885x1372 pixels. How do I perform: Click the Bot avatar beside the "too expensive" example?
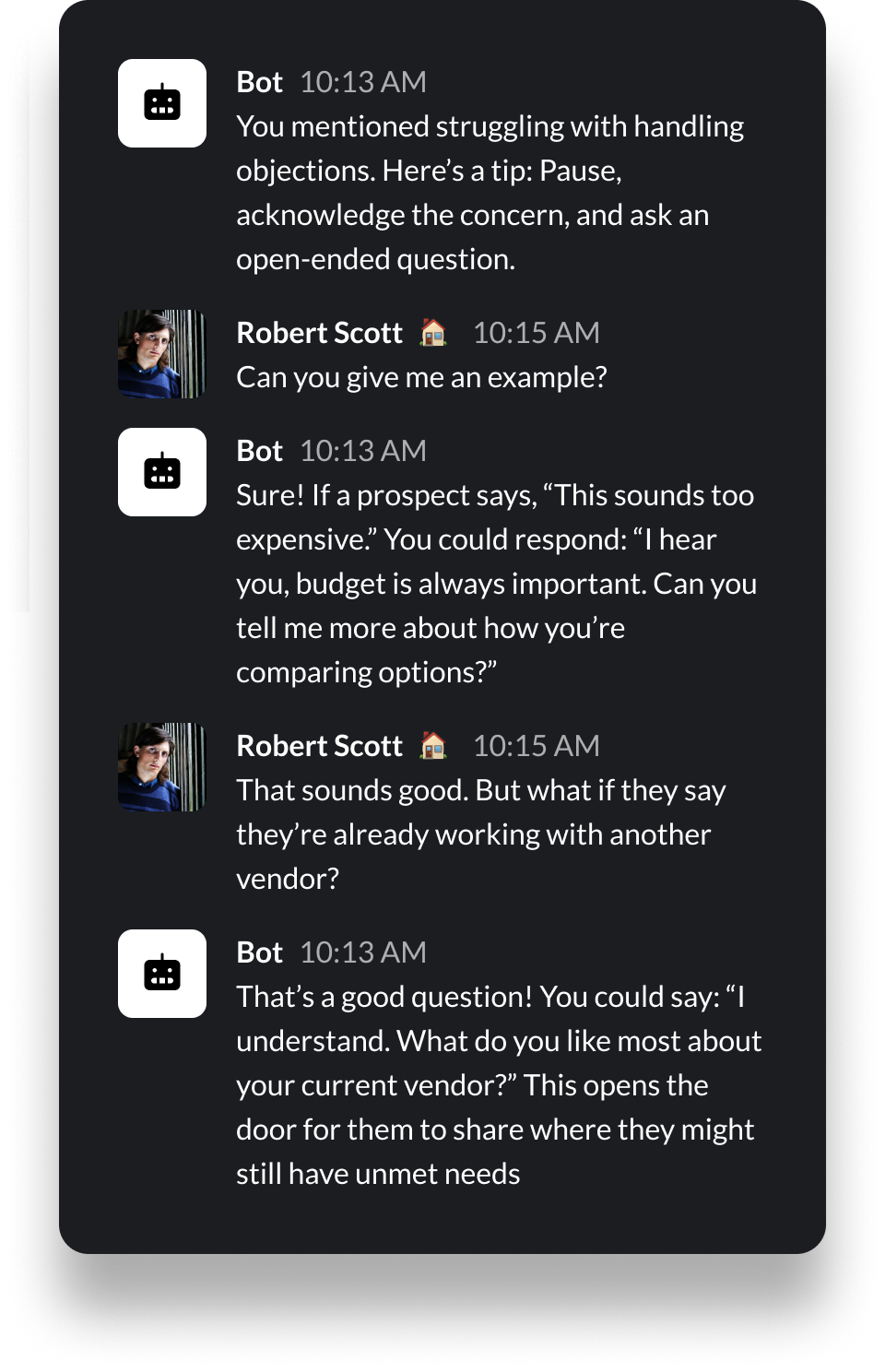(162, 472)
